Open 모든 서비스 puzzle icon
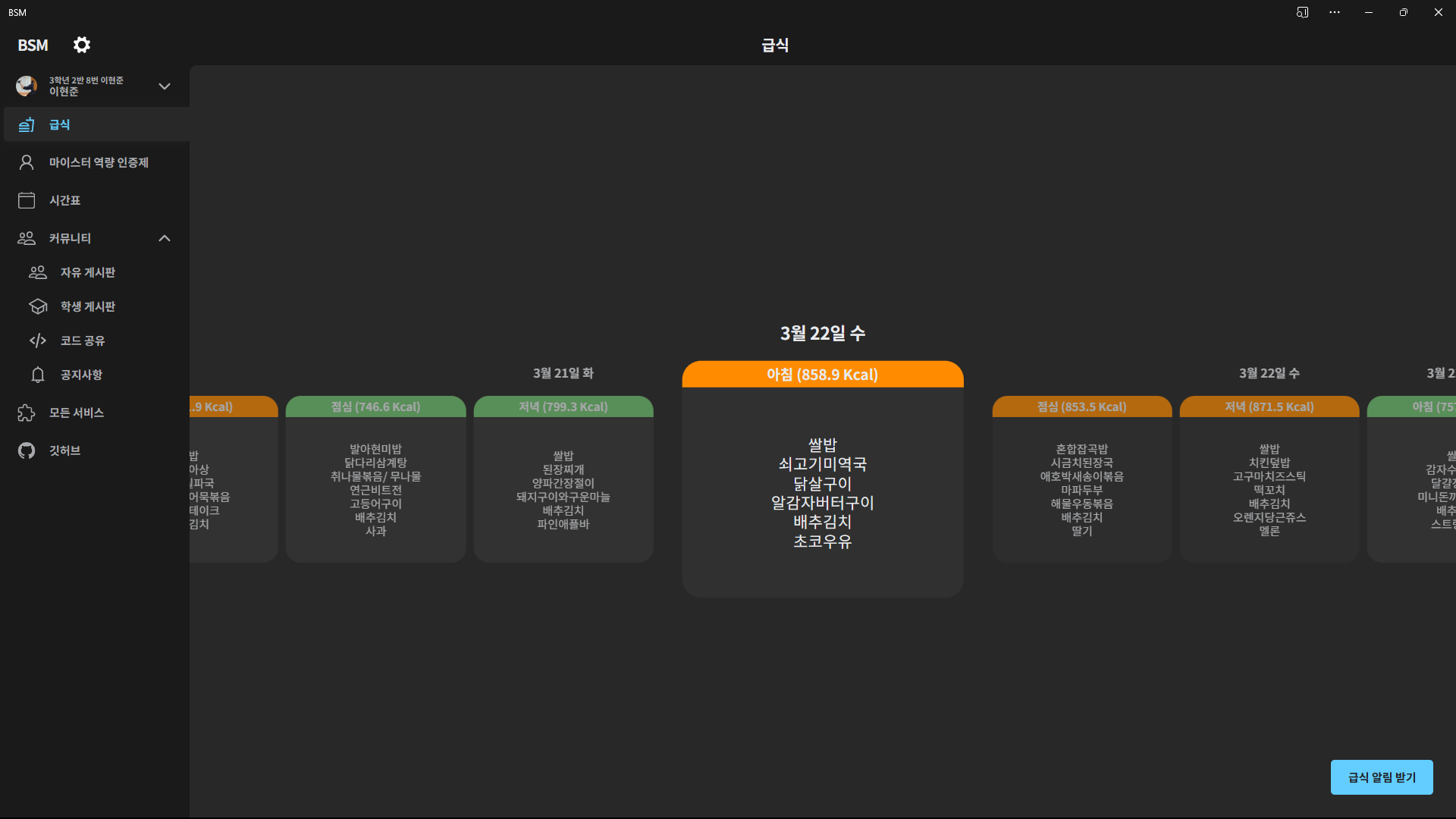Image resolution: width=1456 pixels, height=819 pixels. click(x=27, y=413)
